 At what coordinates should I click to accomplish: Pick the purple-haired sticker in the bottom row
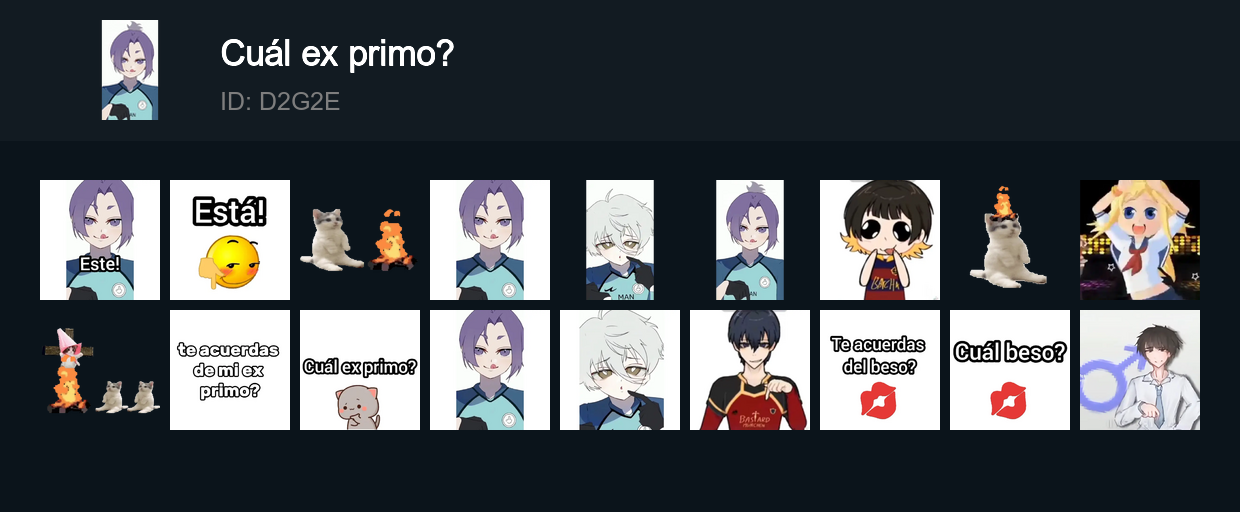[x=490, y=370]
